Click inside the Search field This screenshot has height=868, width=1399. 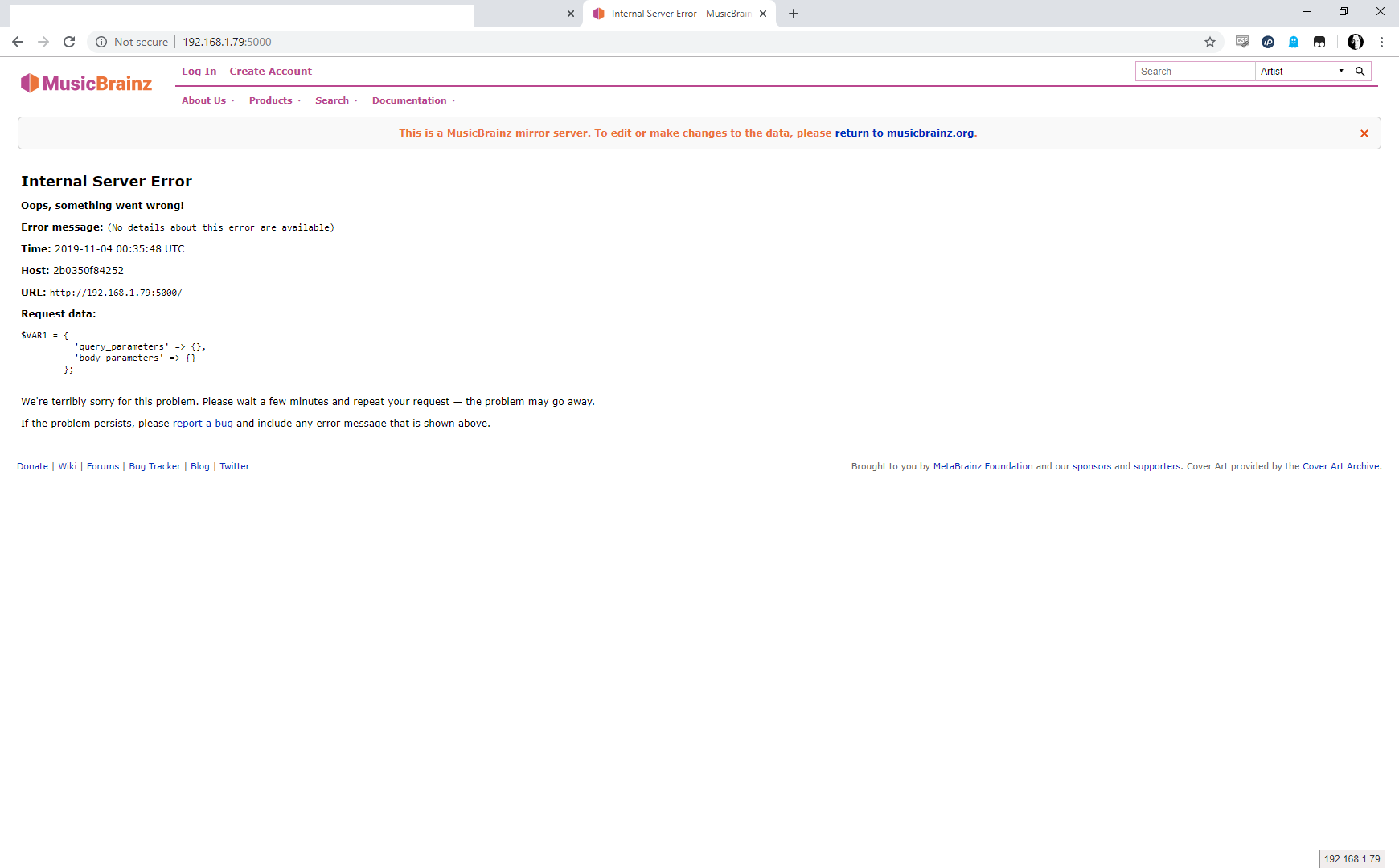coord(1194,71)
